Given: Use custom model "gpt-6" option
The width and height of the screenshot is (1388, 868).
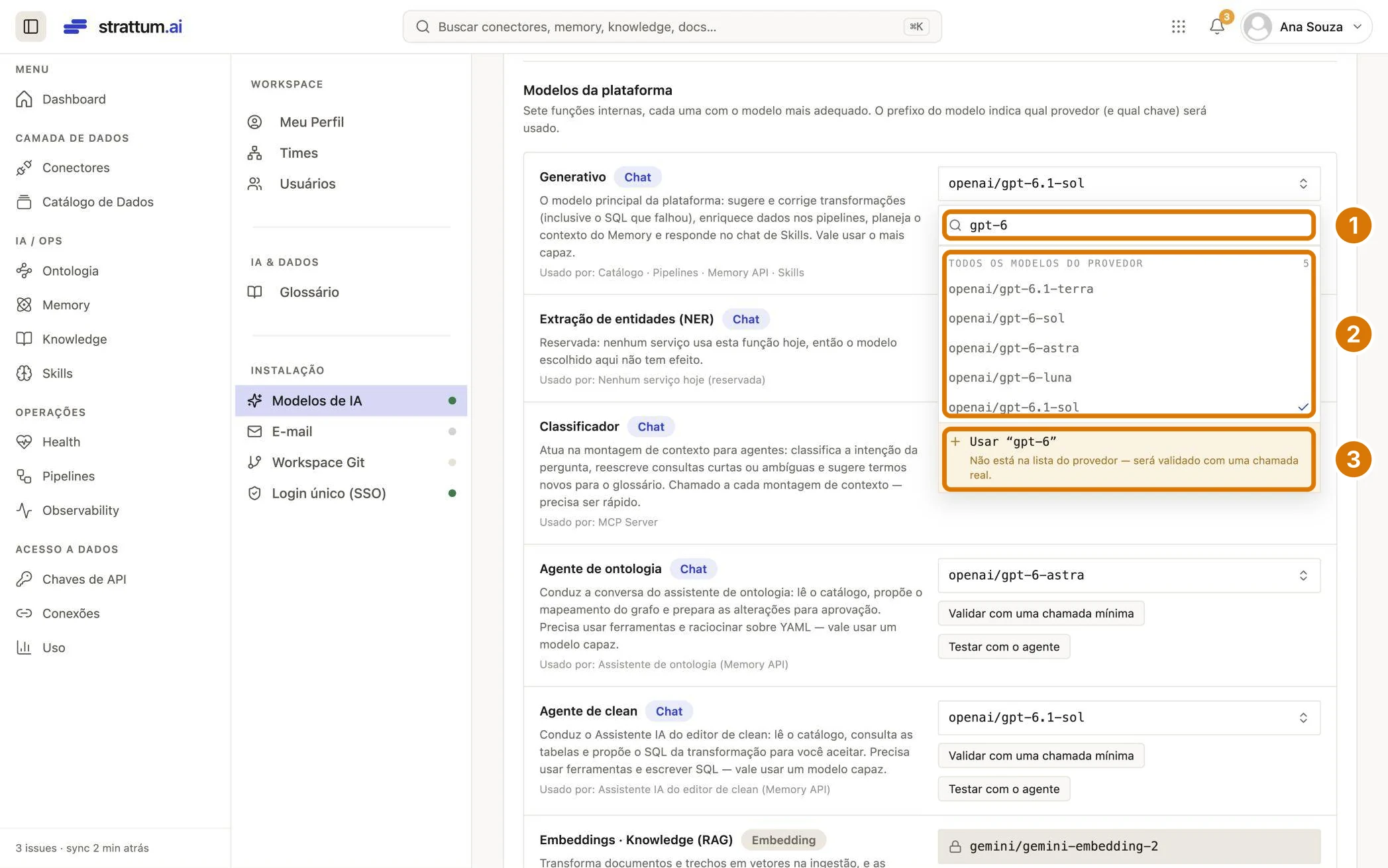Looking at the screenshot, I should coord(1128,459).
